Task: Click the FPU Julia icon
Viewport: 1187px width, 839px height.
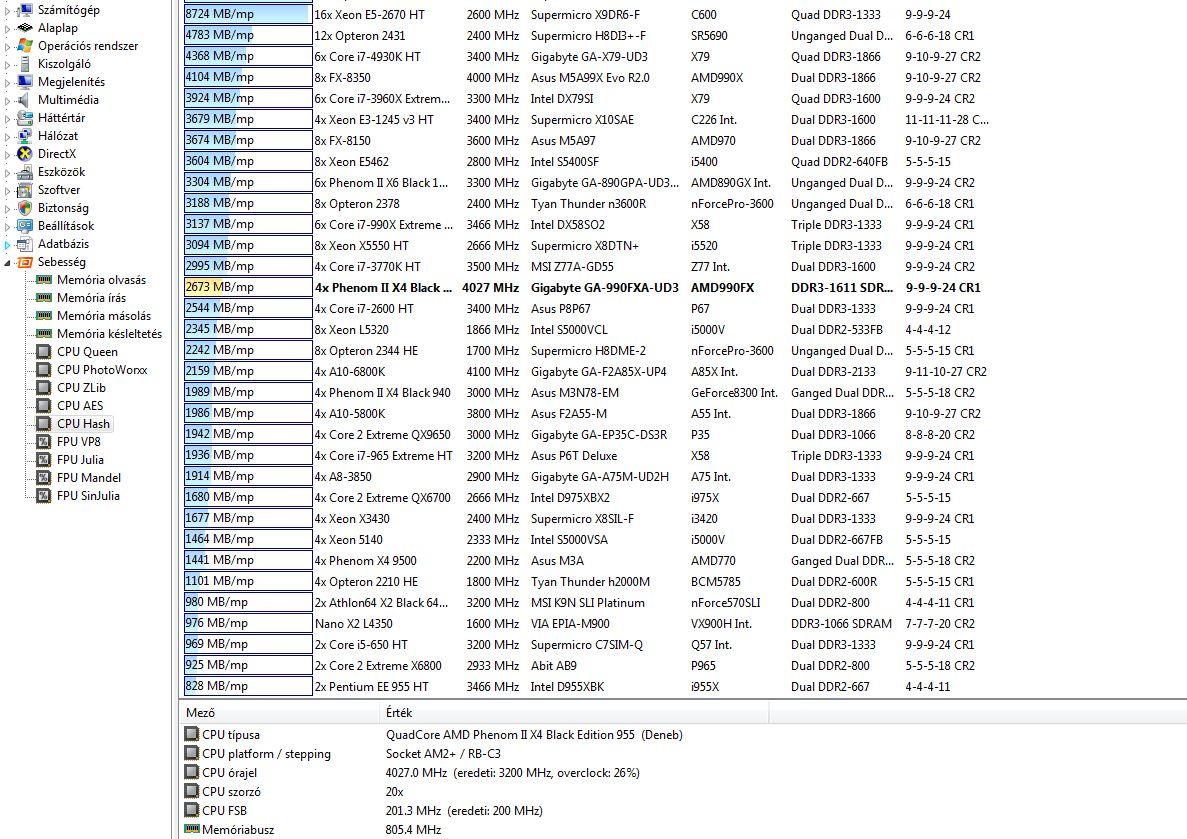Action: [x=44, y=460]
